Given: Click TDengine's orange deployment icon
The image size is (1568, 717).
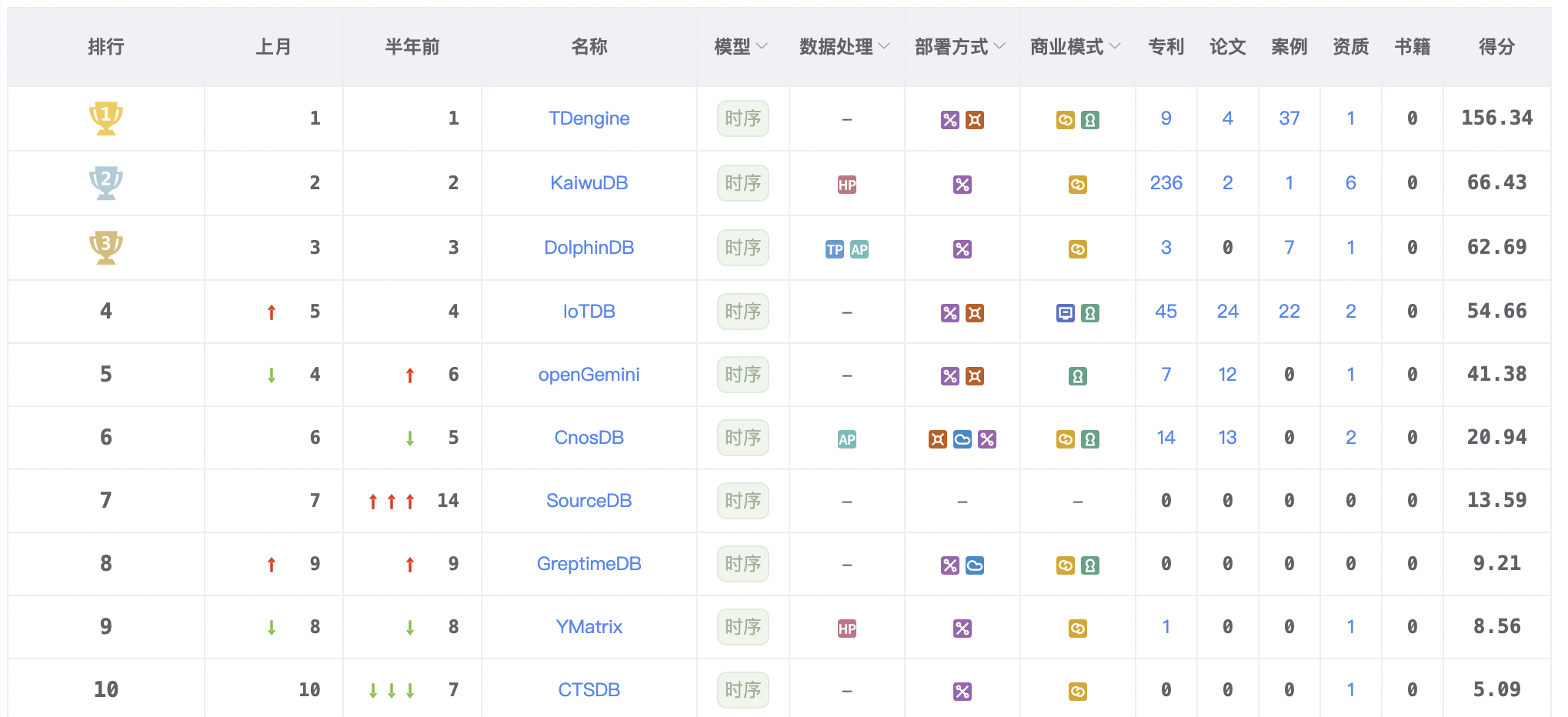Looking at the screenshot, I should coord(975,120).
